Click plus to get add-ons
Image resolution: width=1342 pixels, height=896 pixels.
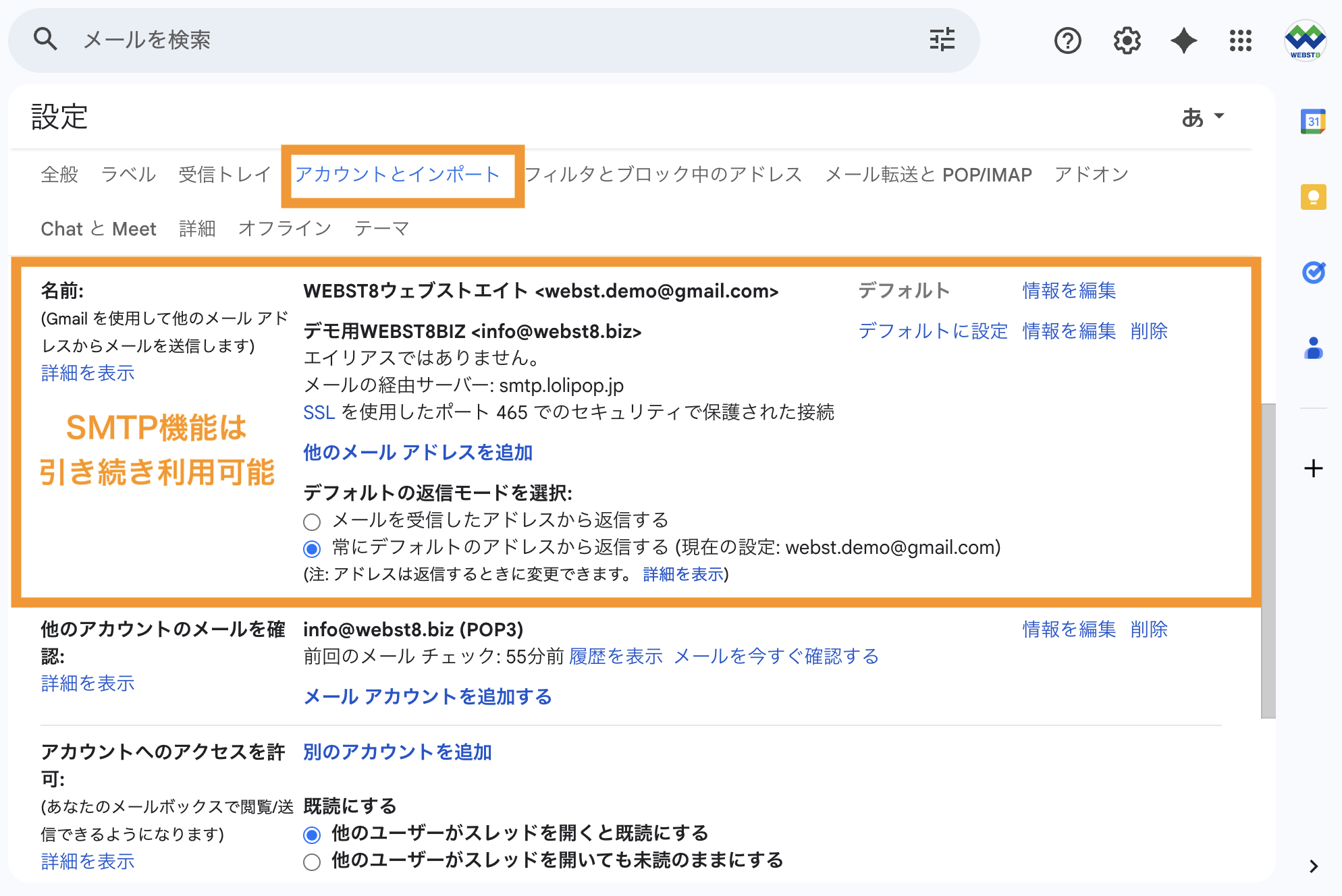pyautogui.click(x=1313, y=468)
